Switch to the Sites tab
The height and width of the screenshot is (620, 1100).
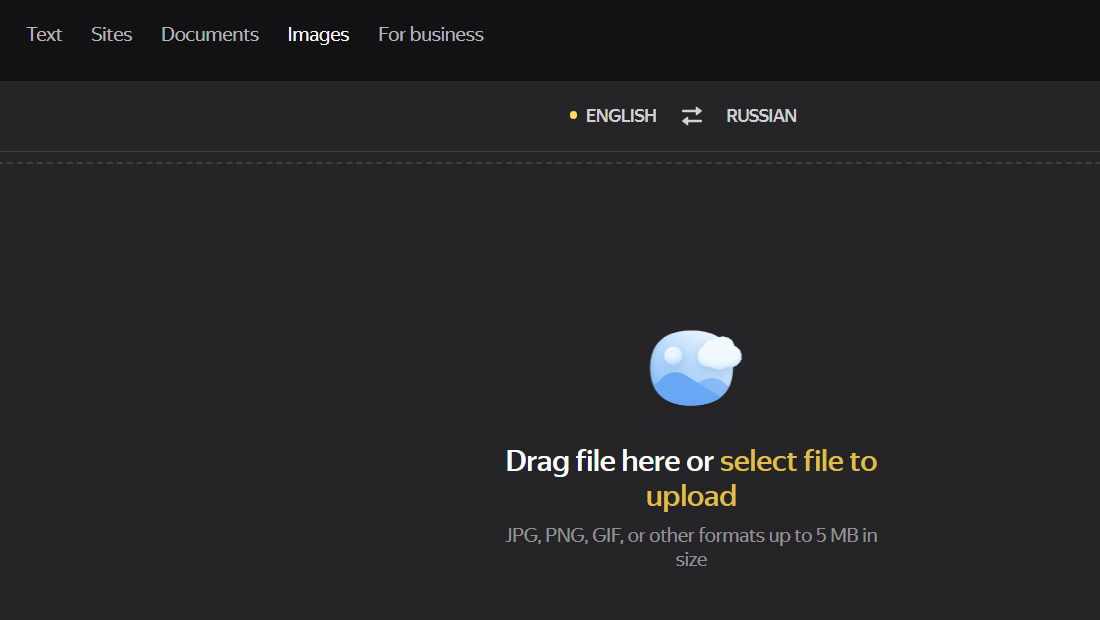[x=112, y=34]
